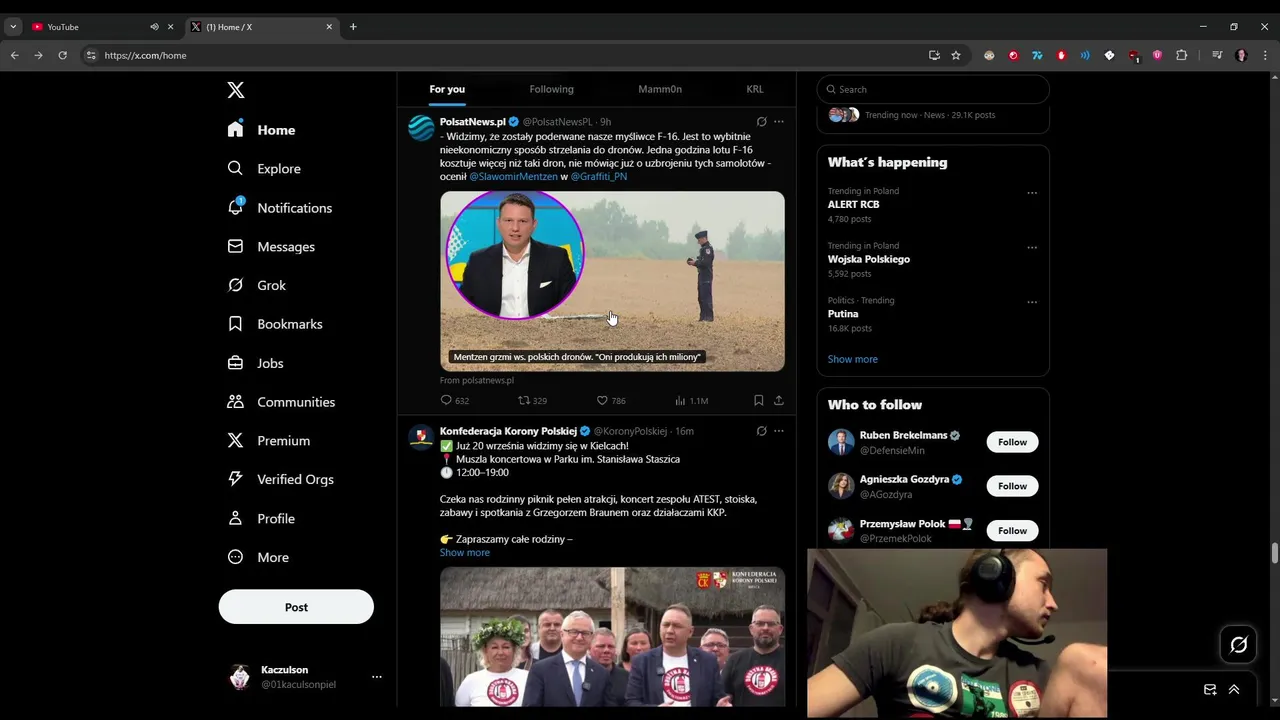Open Profile in the sidebar
This screenshot has height=720, width=1280.
coord(261,518)
